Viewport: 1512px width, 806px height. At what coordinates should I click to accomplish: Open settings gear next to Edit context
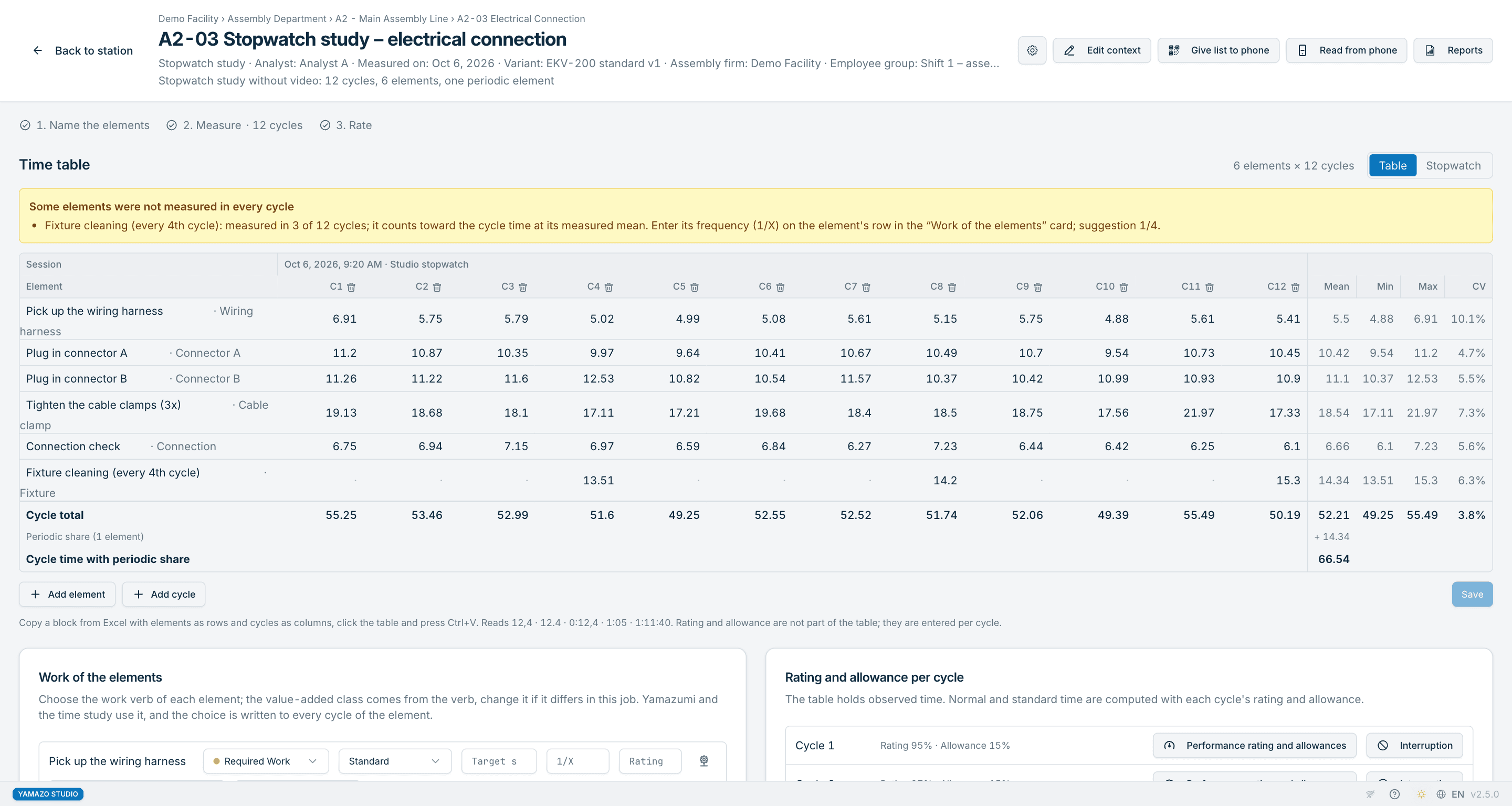[1032, 50]
